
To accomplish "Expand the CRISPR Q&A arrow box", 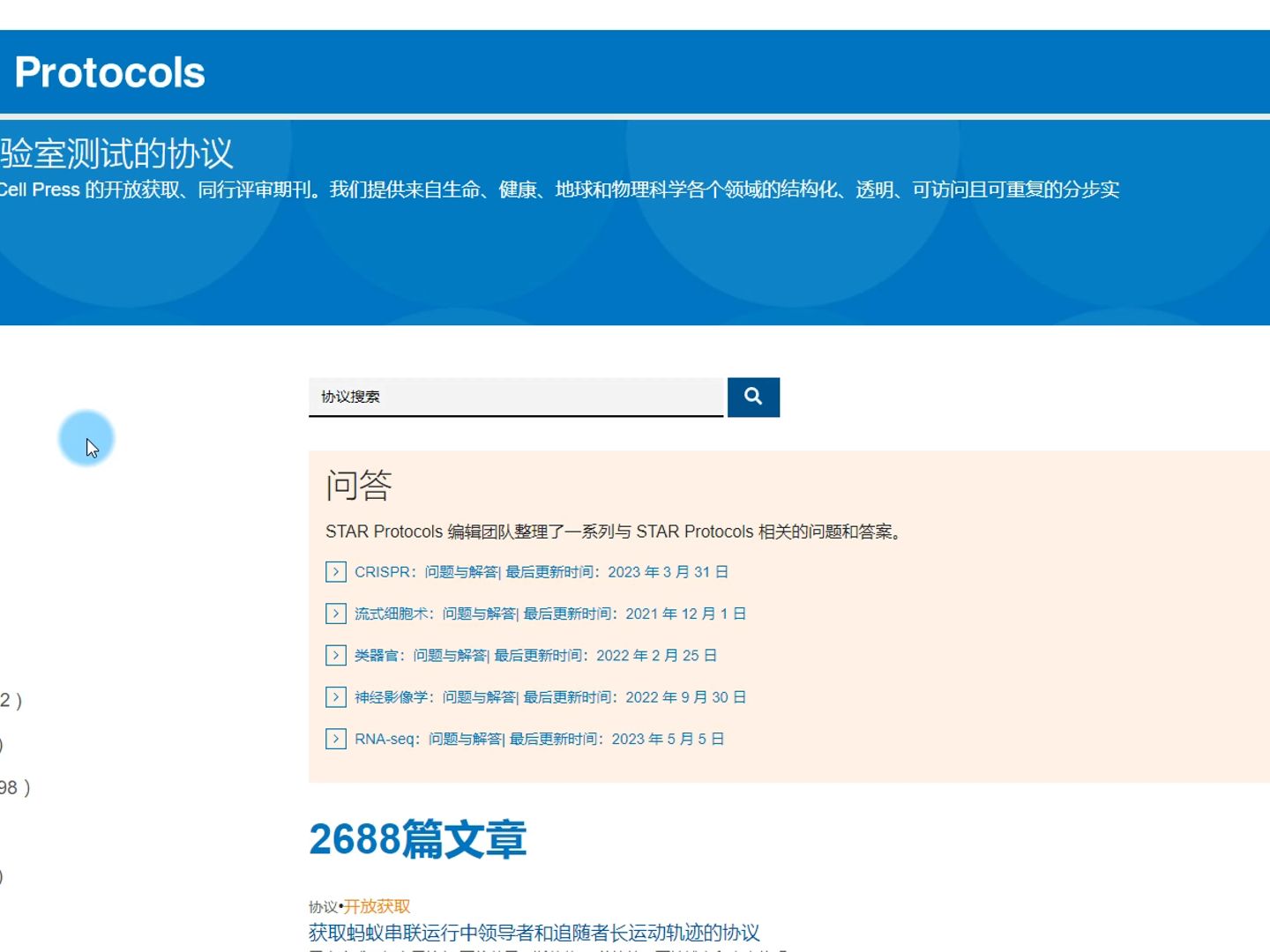I will (336, 572).
